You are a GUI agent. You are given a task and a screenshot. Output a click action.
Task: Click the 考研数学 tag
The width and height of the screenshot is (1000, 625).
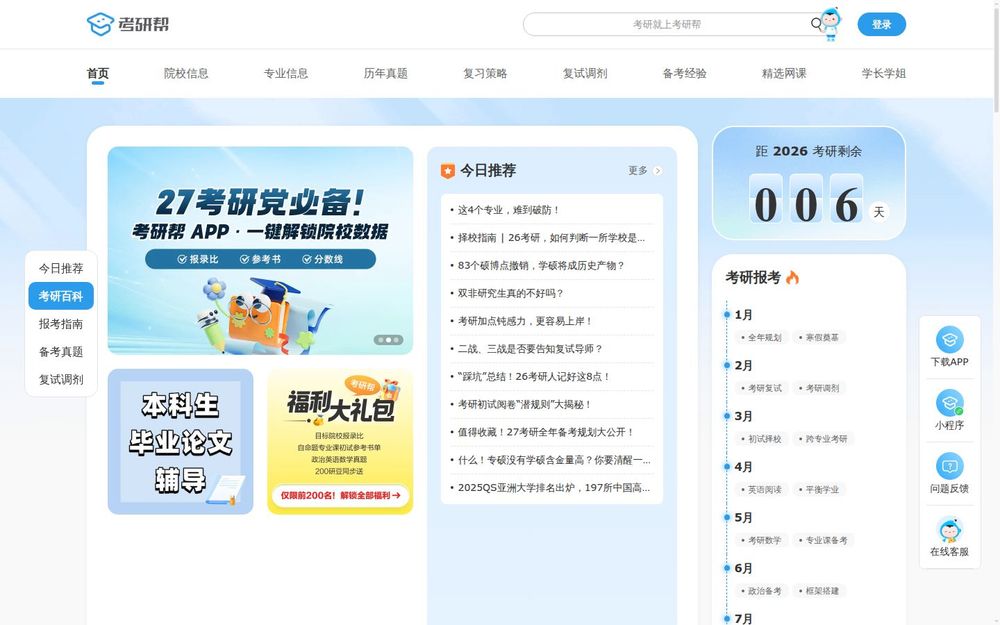click(762, 540)
